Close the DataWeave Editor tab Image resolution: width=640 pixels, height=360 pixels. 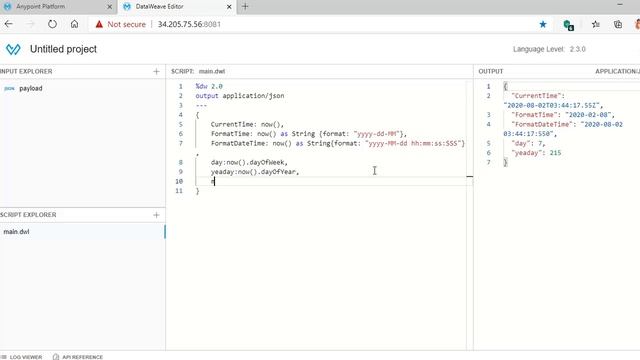229,7
